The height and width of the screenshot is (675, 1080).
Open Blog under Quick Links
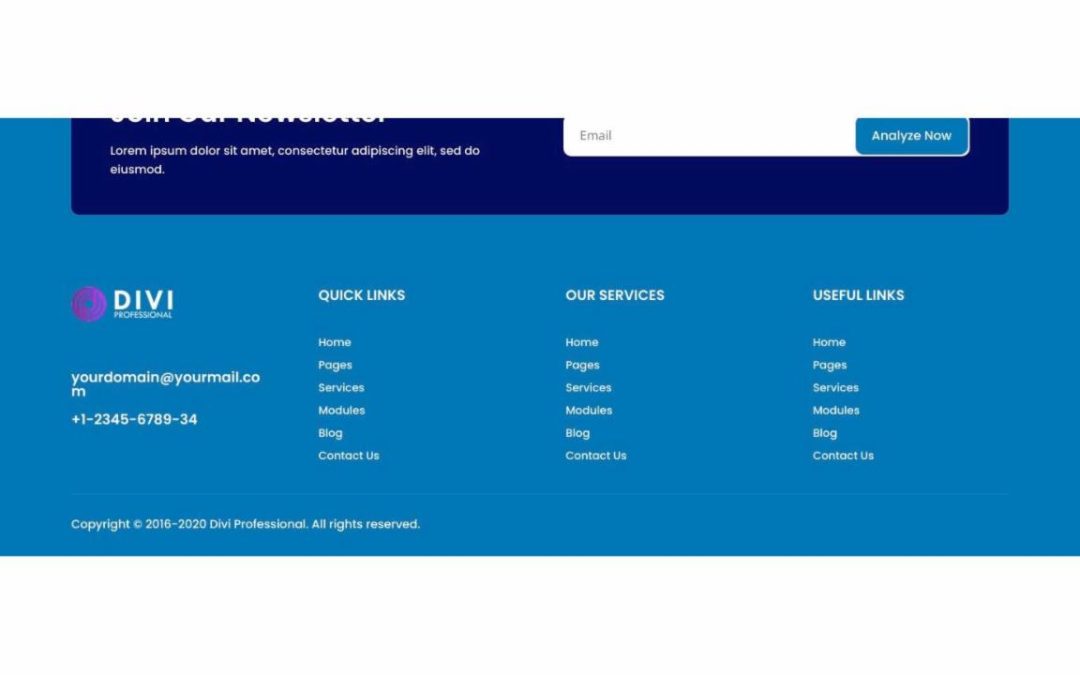(x=330, y=433)
